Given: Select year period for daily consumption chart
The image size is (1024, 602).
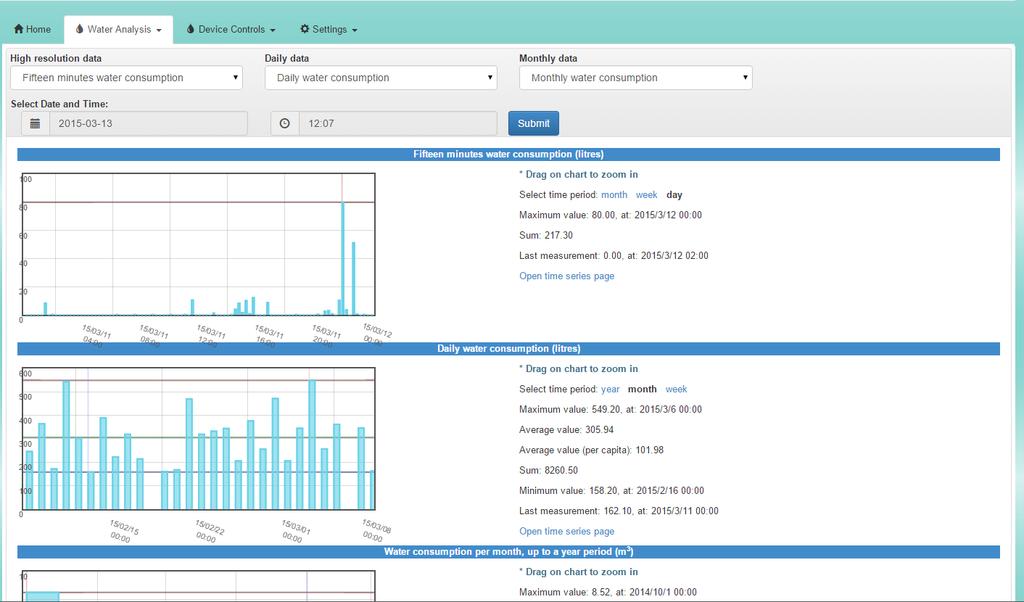Looking at the screenshot, I should point(610,389).
